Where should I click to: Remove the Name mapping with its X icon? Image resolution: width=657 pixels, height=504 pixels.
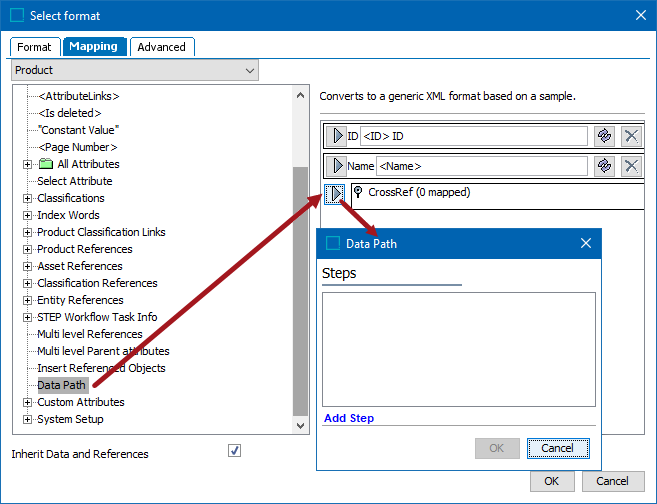pyautogui.click(x=631, y=166)
